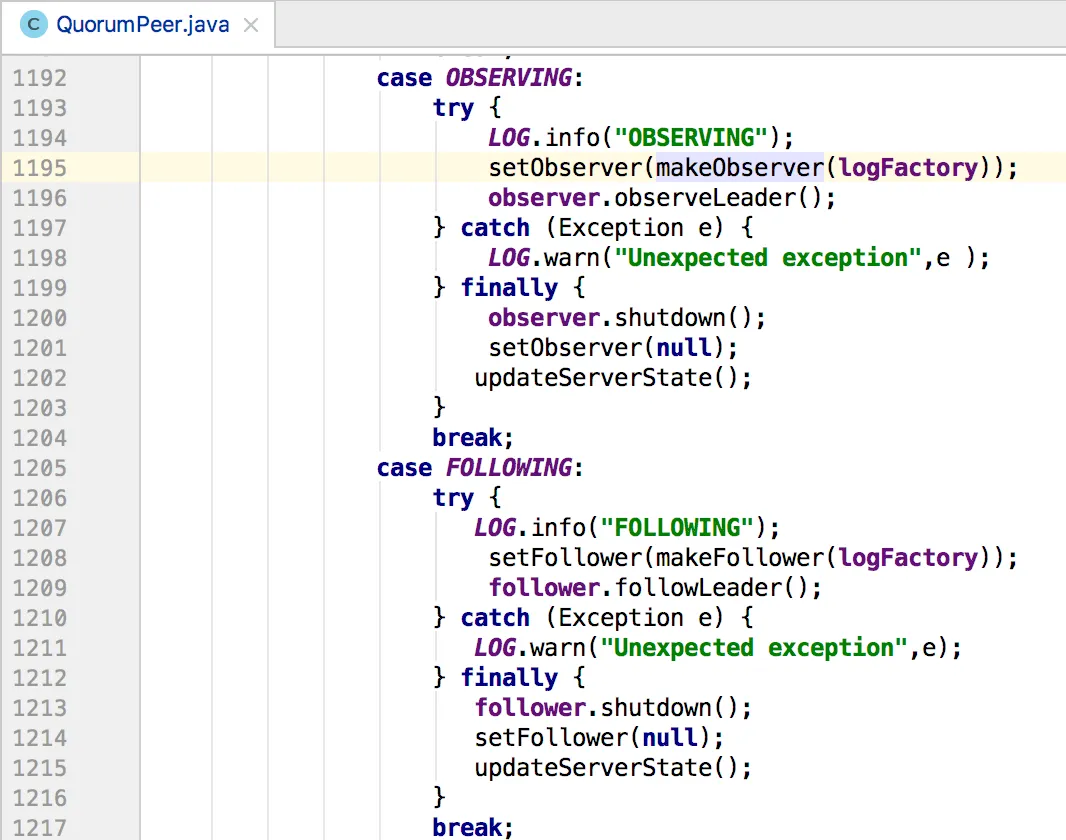Place cursor on the makeObserver method call
Viewport: 1066px width, 840px height.
739,168
